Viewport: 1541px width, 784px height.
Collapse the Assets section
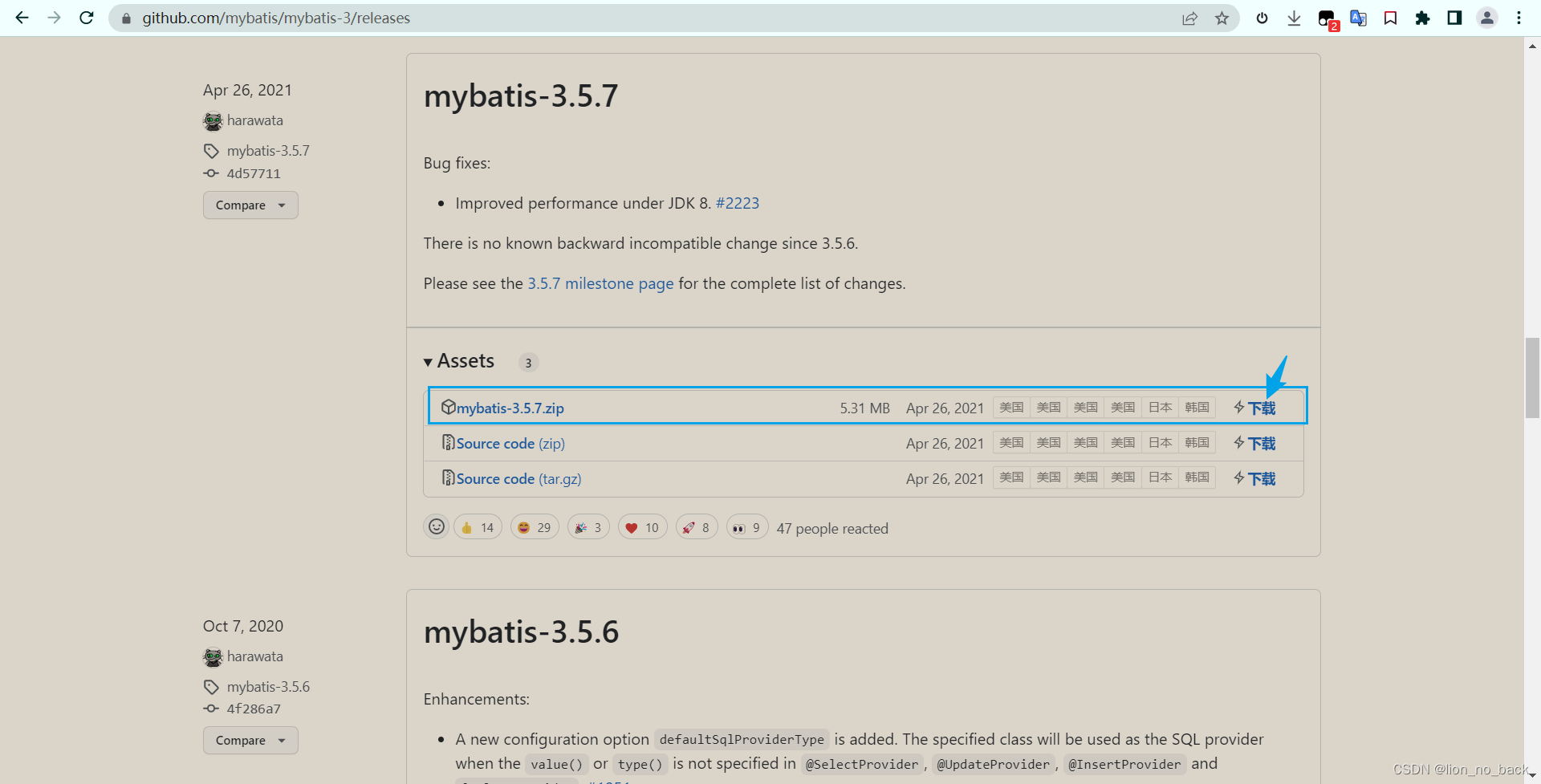click(459, 361)
